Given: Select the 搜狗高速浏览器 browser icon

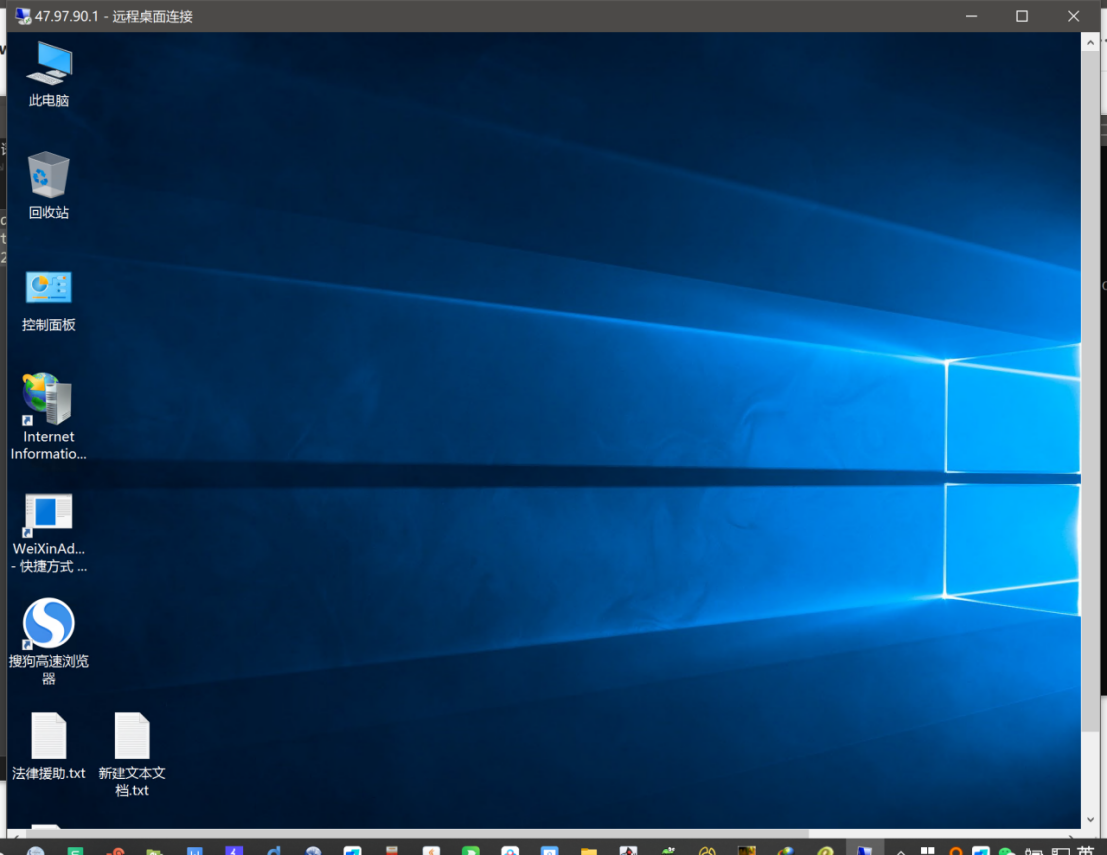Looking at the screenshot, I should point(49,624).
